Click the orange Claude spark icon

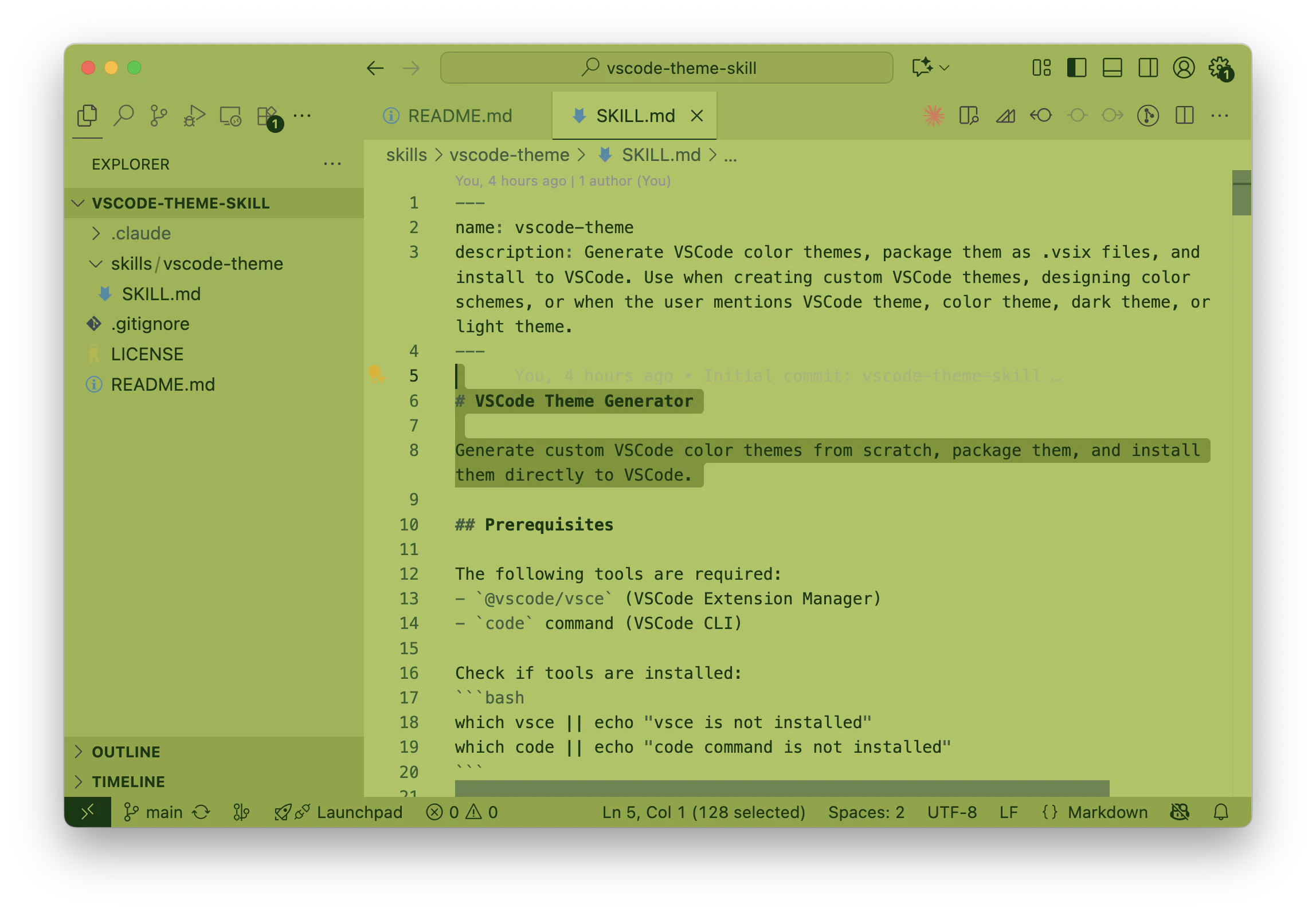tap(934, 116)
